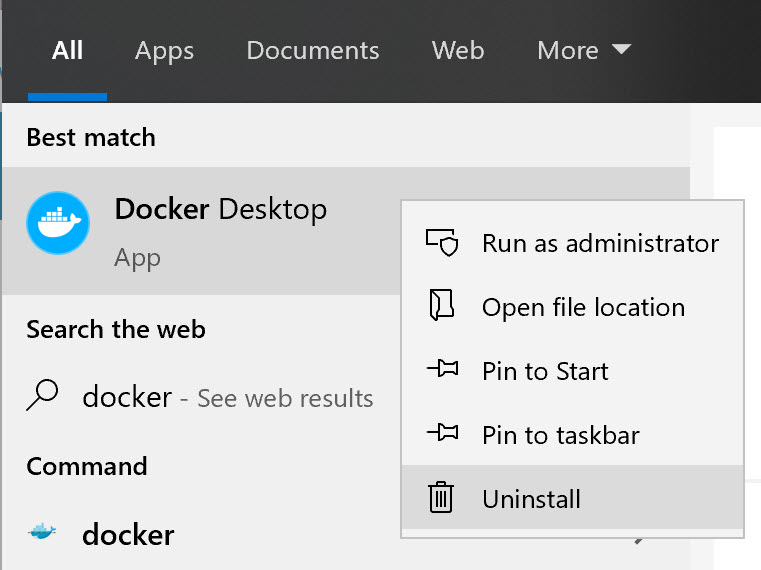Viewport: 761px width, 570px height.
Task: Click the small whale icon of docker command
Action: [43, 533]
